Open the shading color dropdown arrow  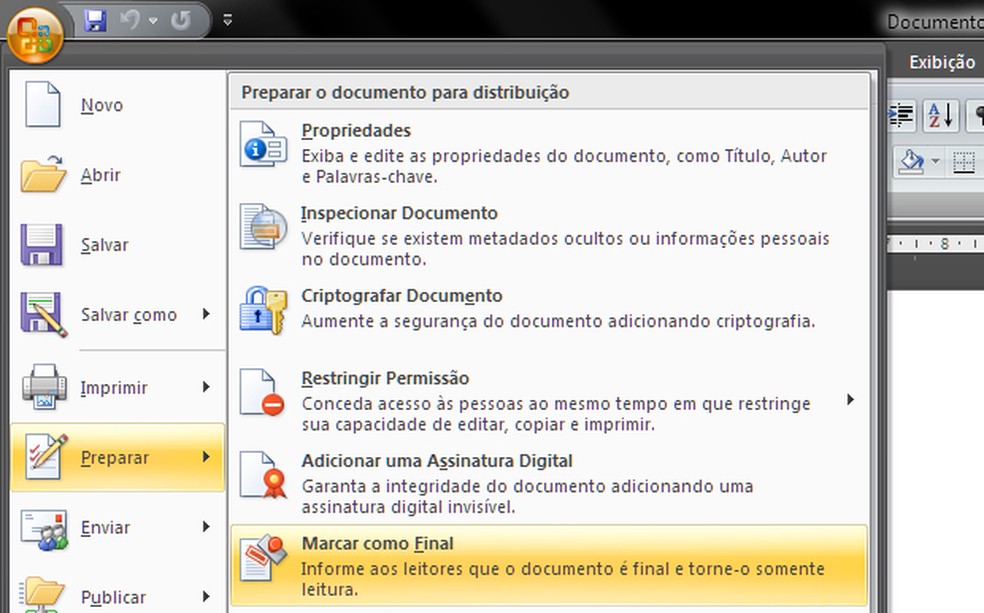pos(936,162)
